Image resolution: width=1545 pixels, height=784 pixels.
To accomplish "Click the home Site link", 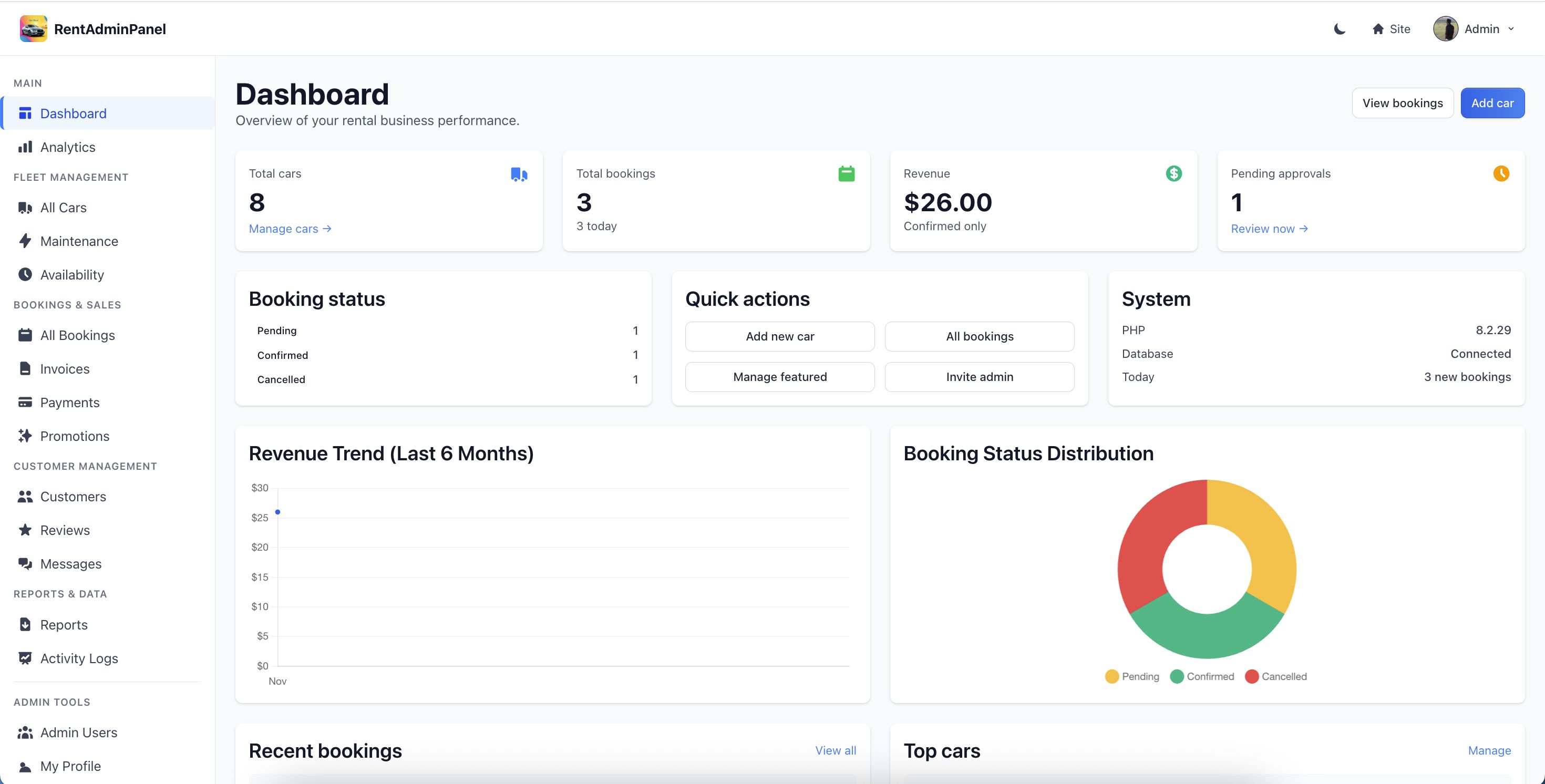I will pos(1391,29).
